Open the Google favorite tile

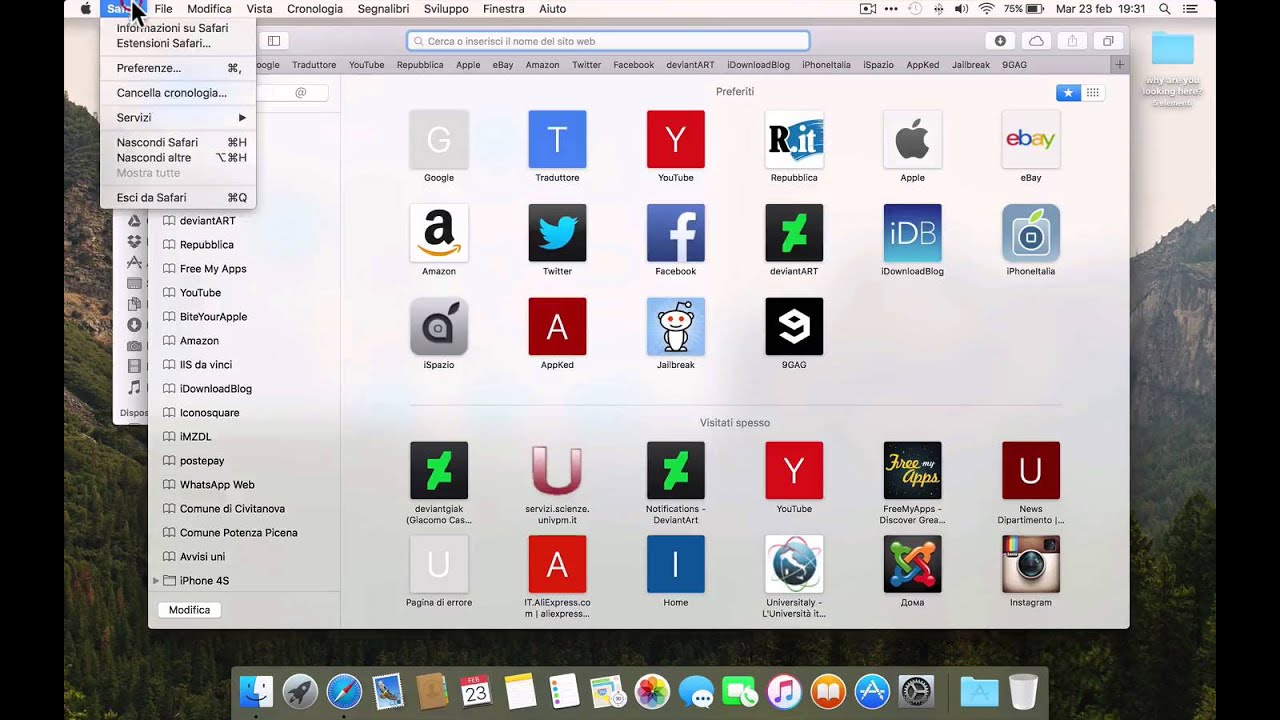pyautogui.click(x=439, y=139)
